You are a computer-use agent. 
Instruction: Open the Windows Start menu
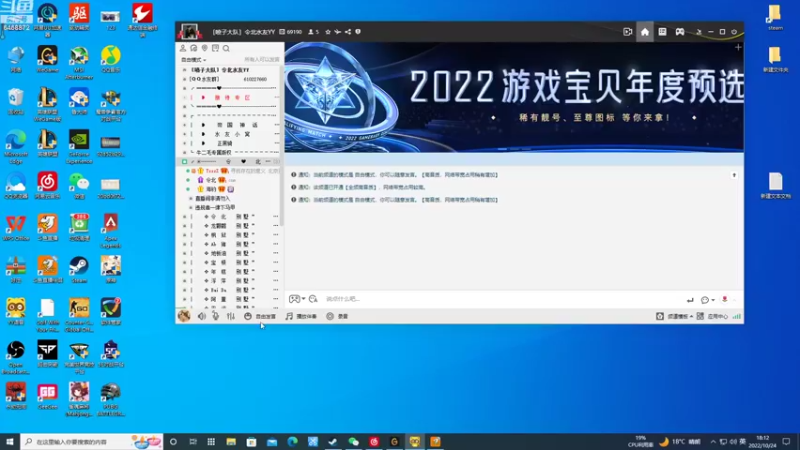click(x=10, y=442)
